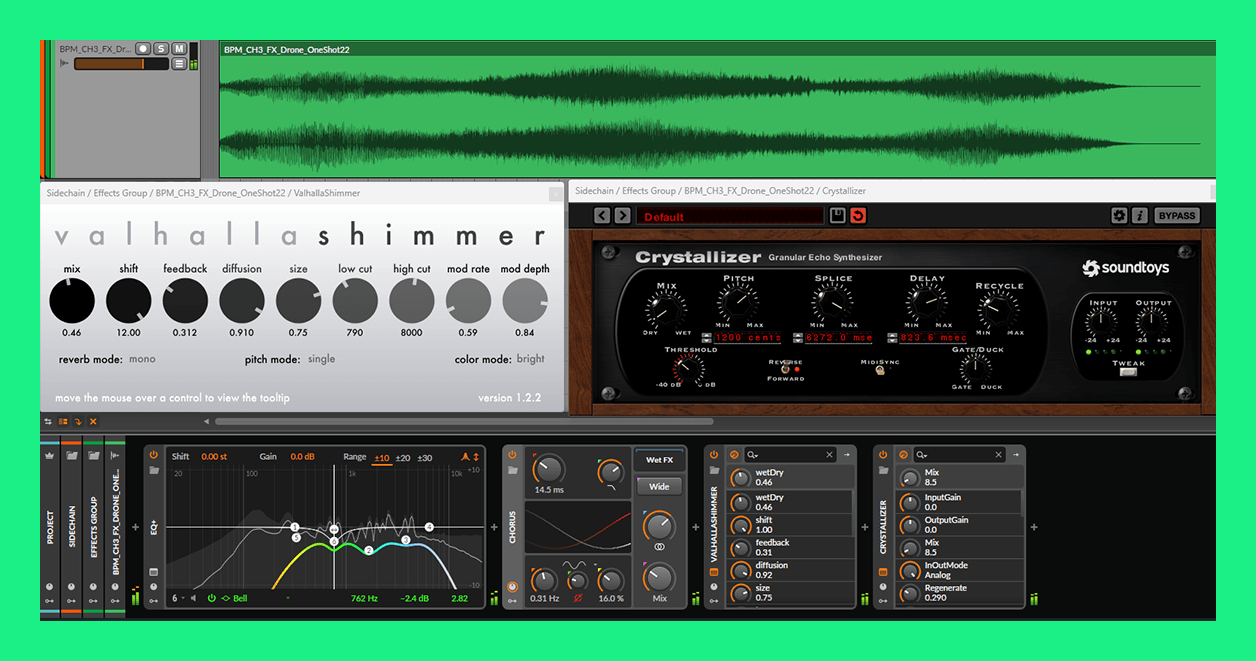Click the Crystallizer info icon
The image size is (1256, 661).
(x=1139, y=216)
